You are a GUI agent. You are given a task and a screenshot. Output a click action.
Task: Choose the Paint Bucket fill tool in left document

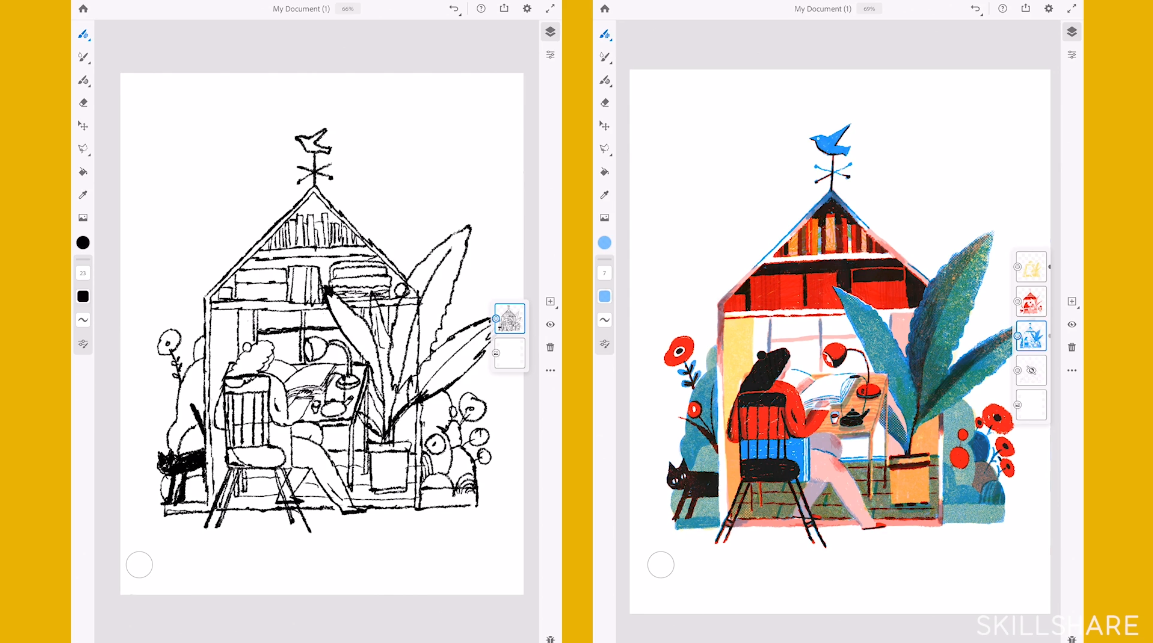(84, 172)
